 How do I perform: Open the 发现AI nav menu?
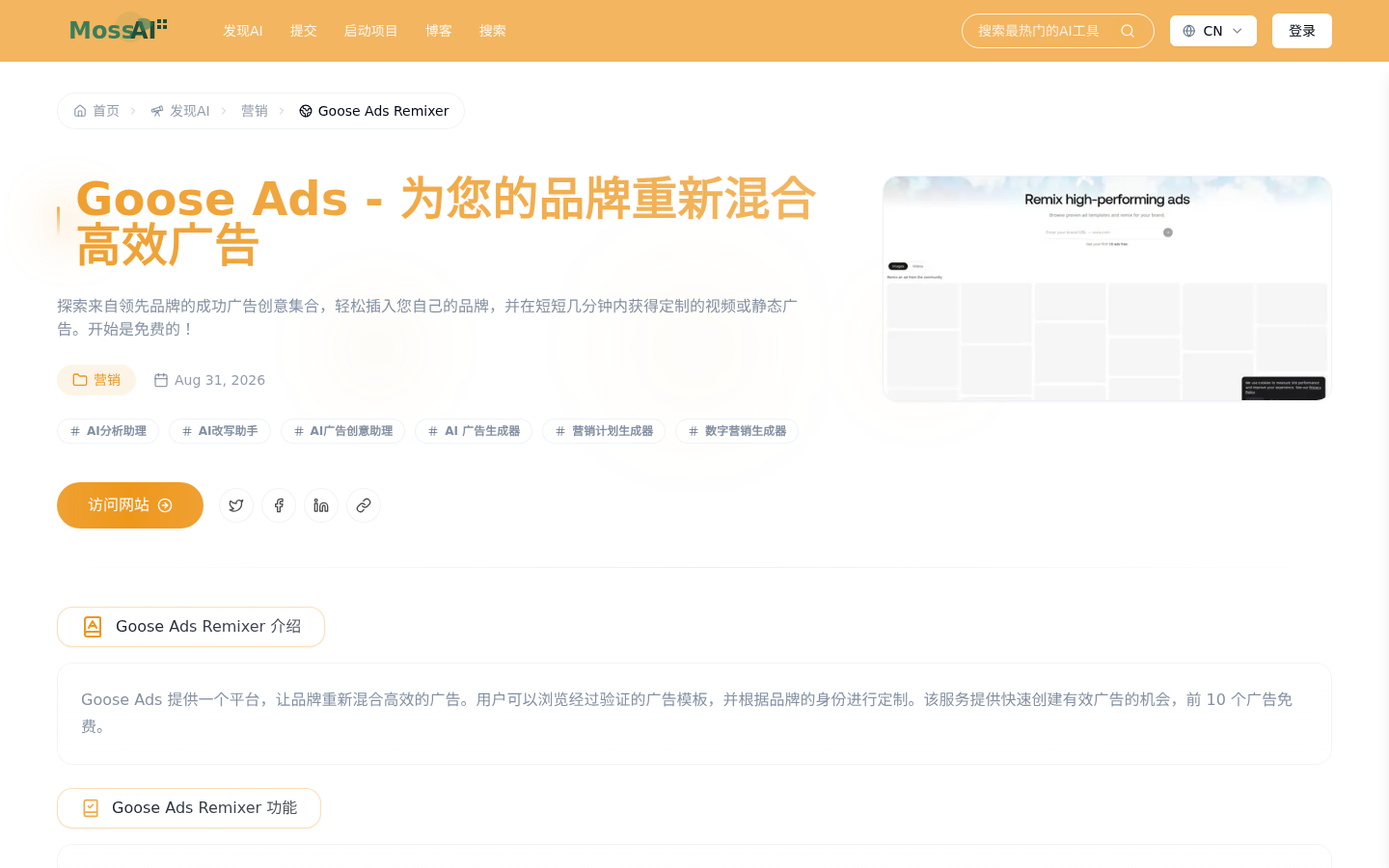click(243, 31)
